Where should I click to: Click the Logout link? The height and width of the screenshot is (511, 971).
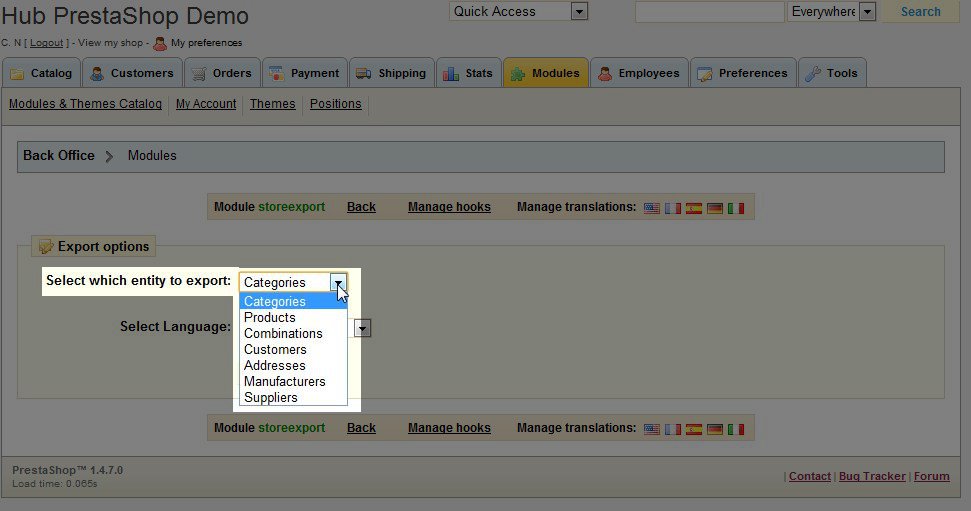pos(46,43)
